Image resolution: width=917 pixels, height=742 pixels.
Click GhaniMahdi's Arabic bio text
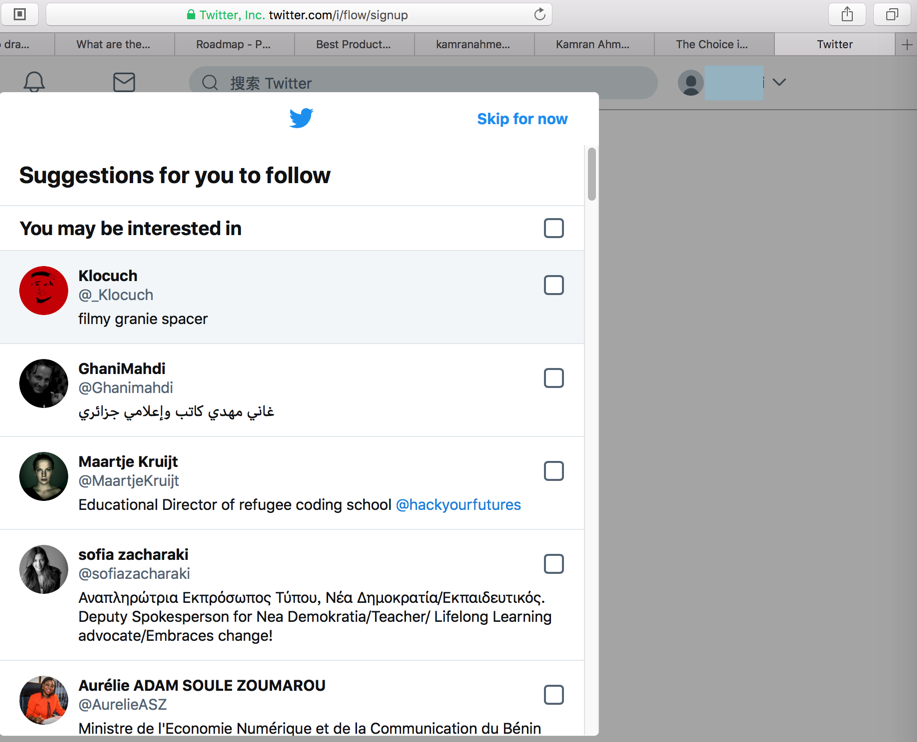point(177,412)
